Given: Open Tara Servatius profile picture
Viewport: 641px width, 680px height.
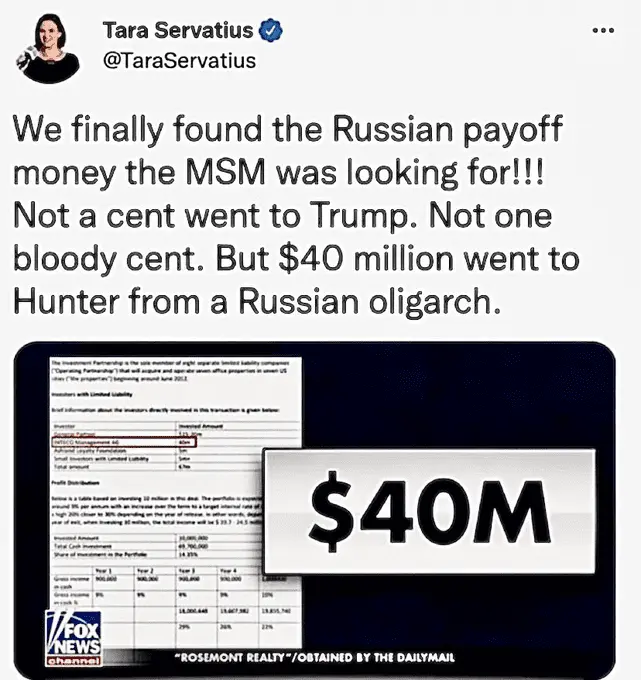Looking at the screenshot, I should click(x=48, y=48).
